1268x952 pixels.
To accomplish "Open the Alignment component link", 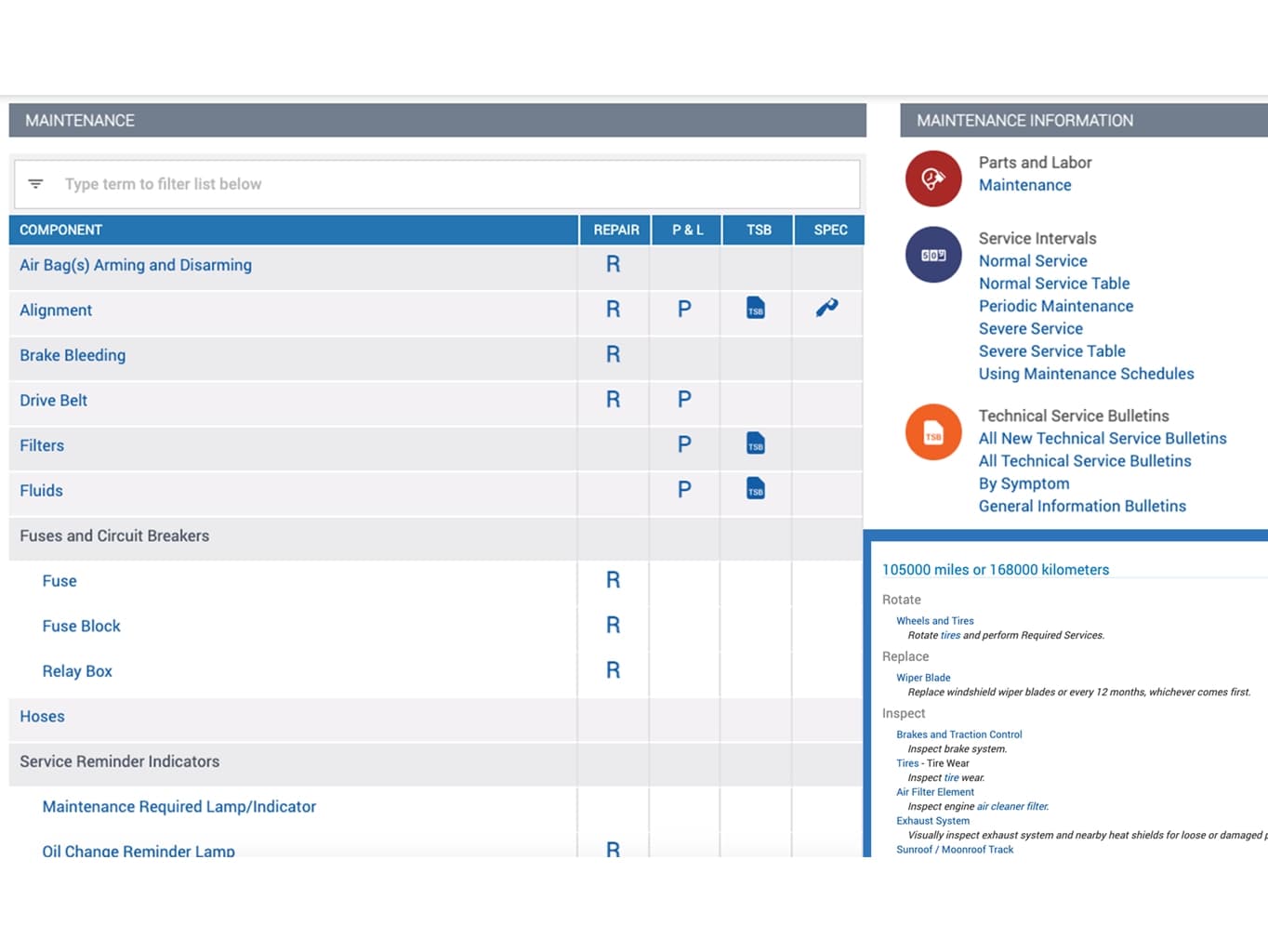I will [56, 311].
